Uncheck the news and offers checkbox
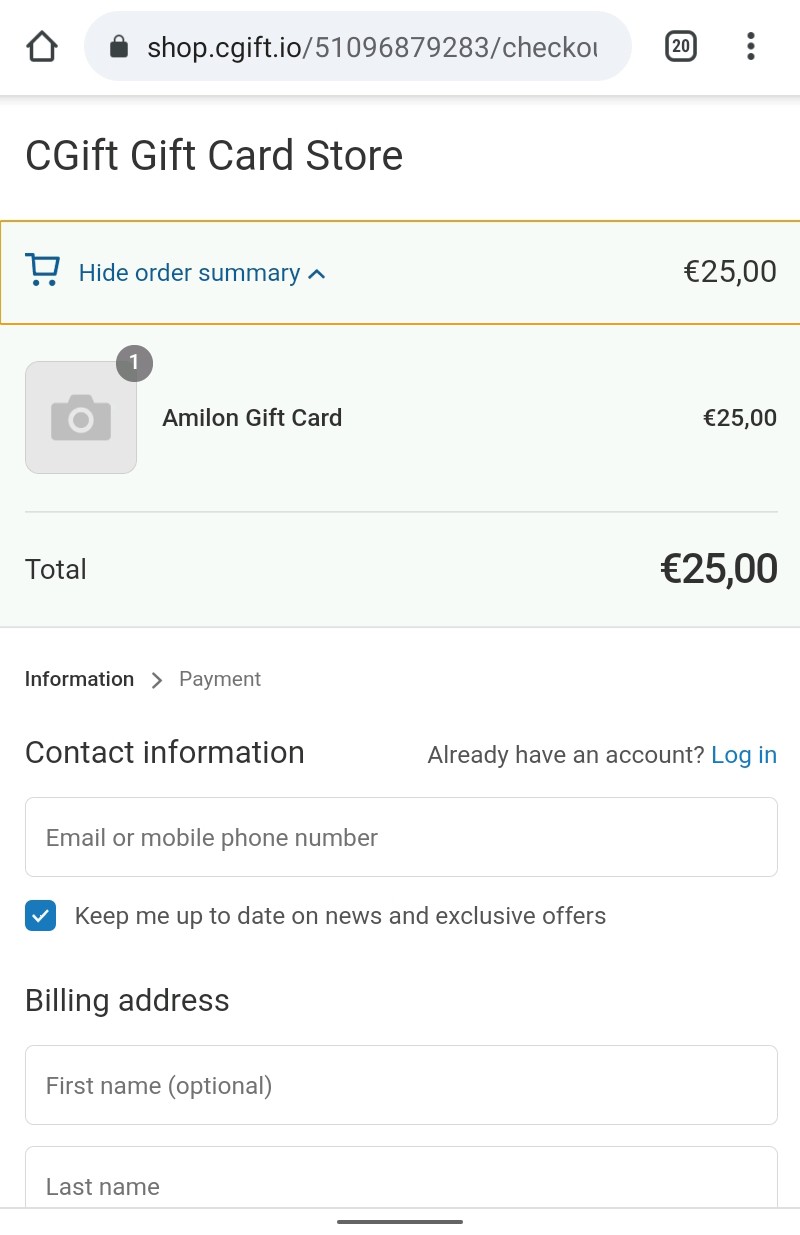Viewport: 800px width, 1235px height. coord(41,916)
